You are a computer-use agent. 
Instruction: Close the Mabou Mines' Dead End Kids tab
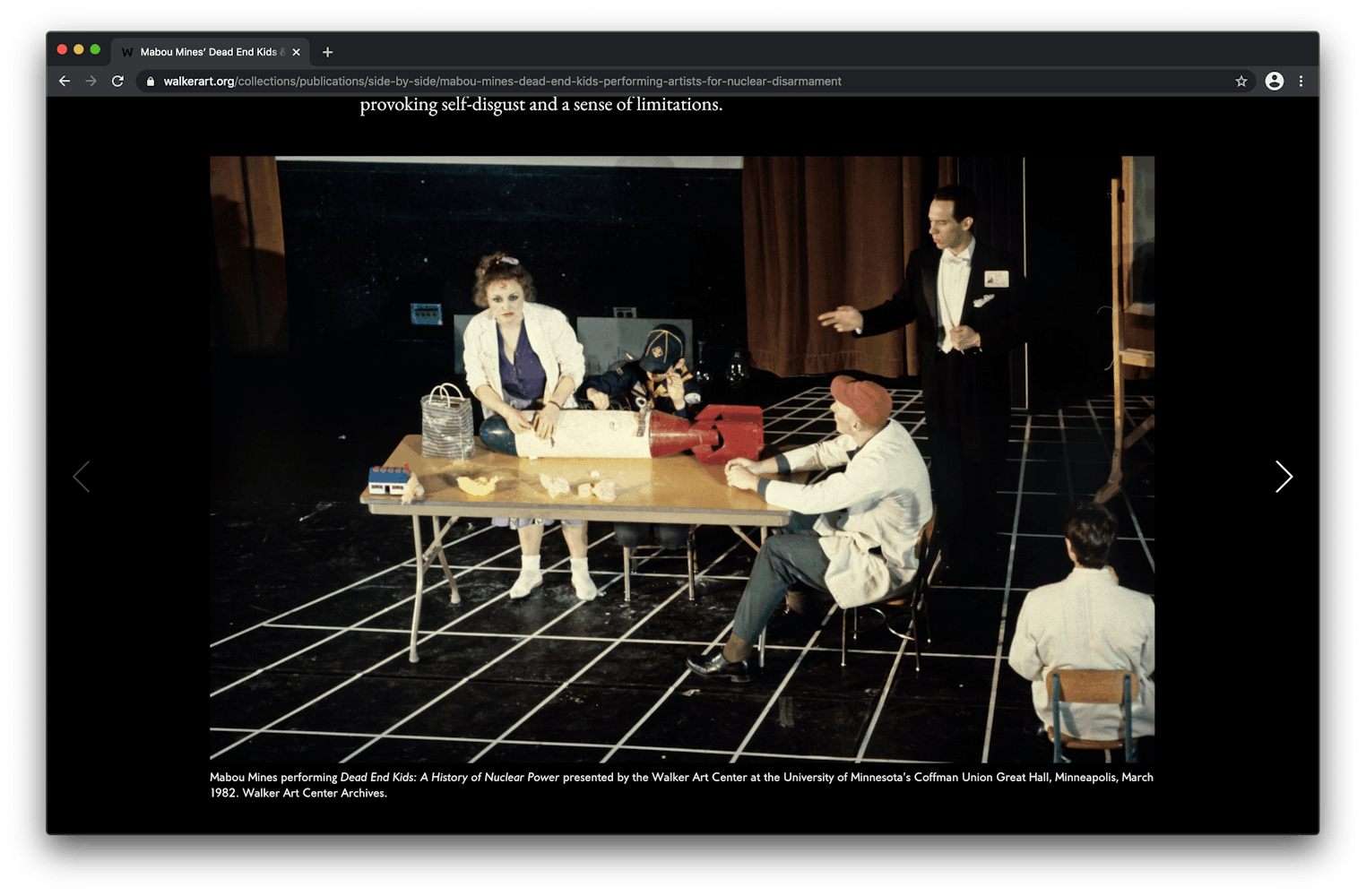[296, 52]
